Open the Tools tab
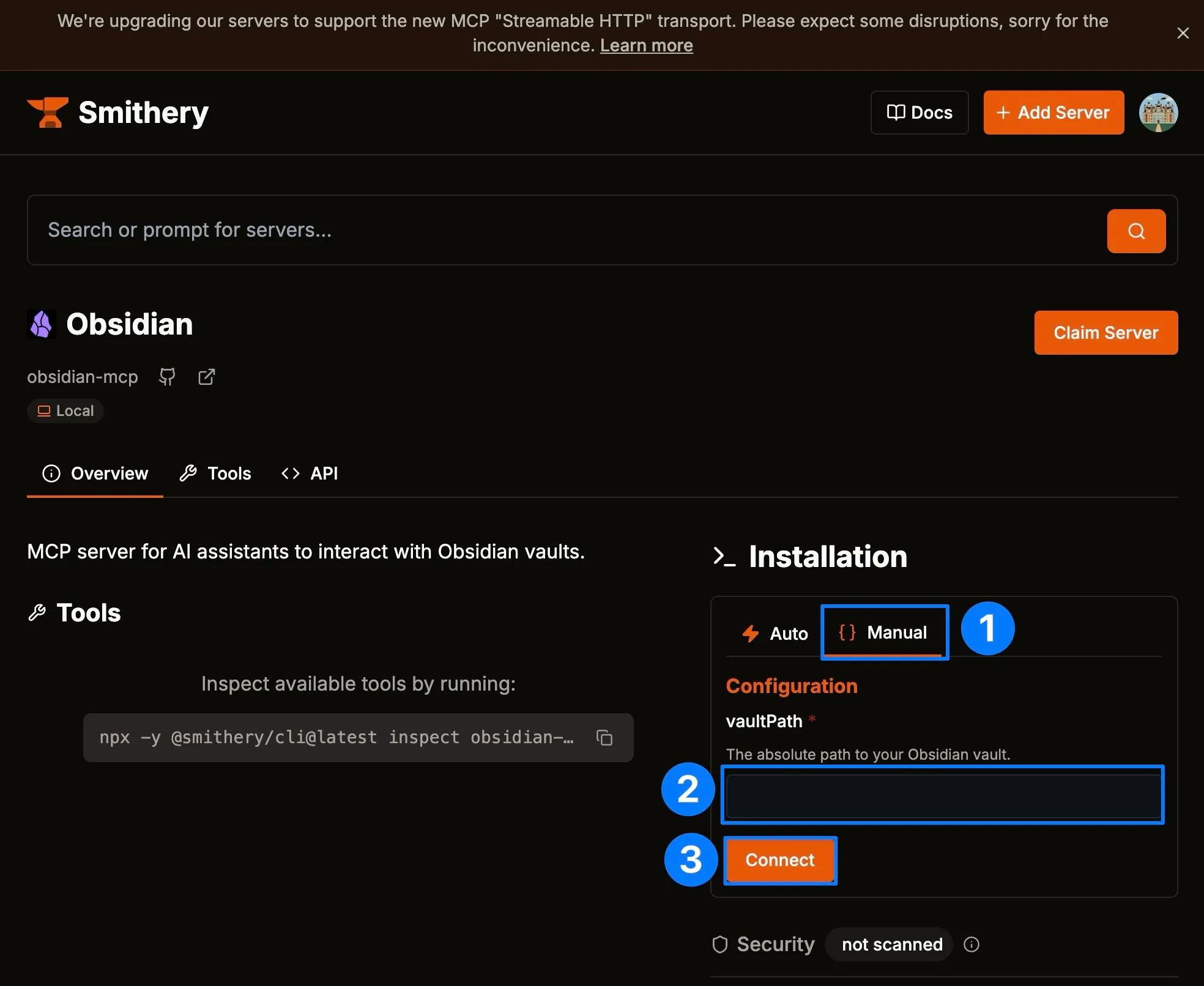Image resolution: width=1204 pixels, height=986 pixels. click(x=215, y=473)
